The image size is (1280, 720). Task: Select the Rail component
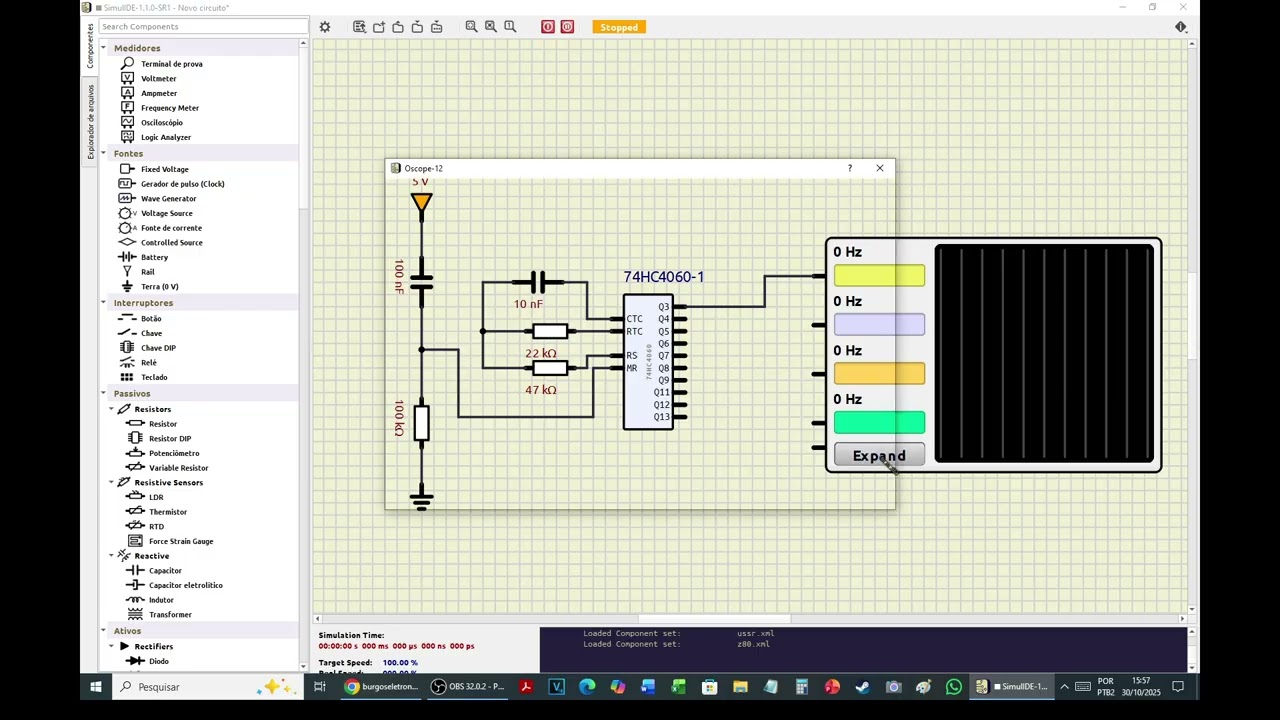(147, 272)
